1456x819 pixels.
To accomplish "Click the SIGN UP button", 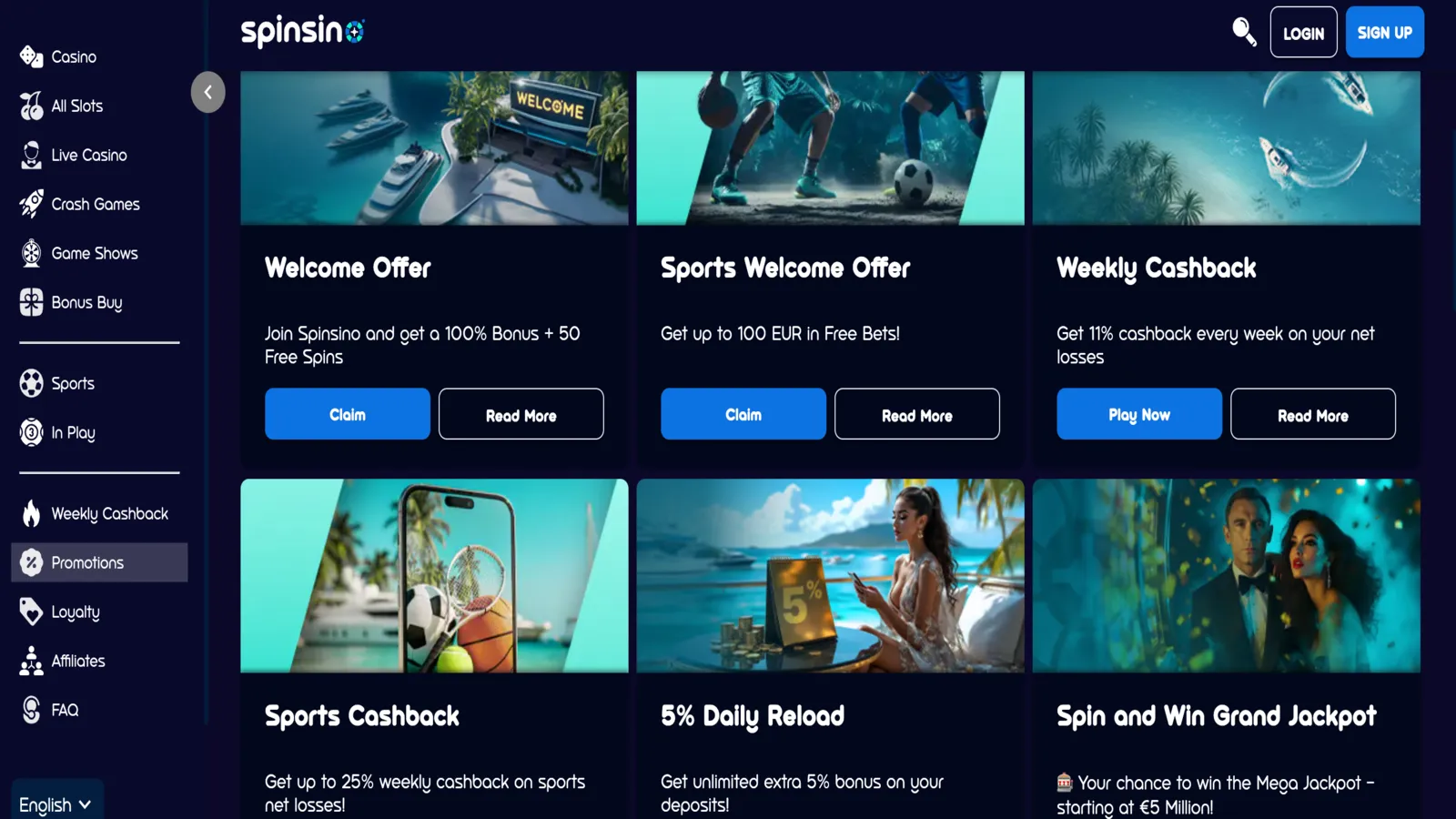I will [x=1384, y=32].
